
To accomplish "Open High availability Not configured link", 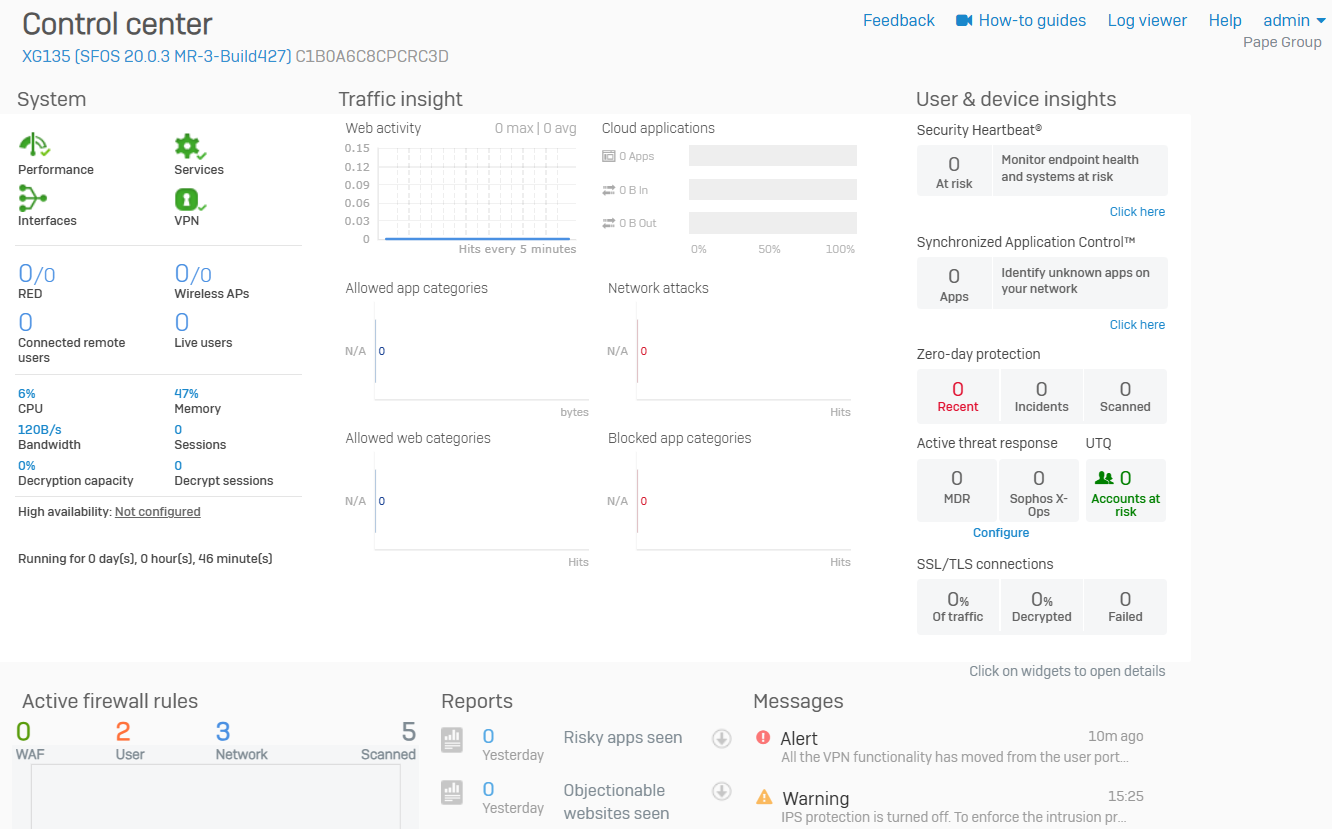I will pos(157,512).
